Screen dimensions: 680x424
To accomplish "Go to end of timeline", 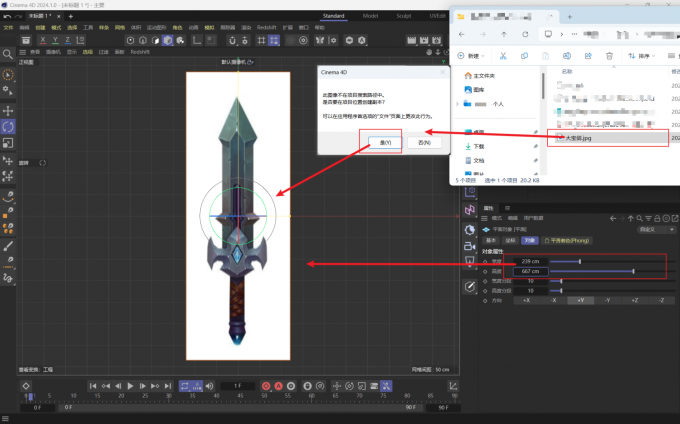I will coord(168,386).
